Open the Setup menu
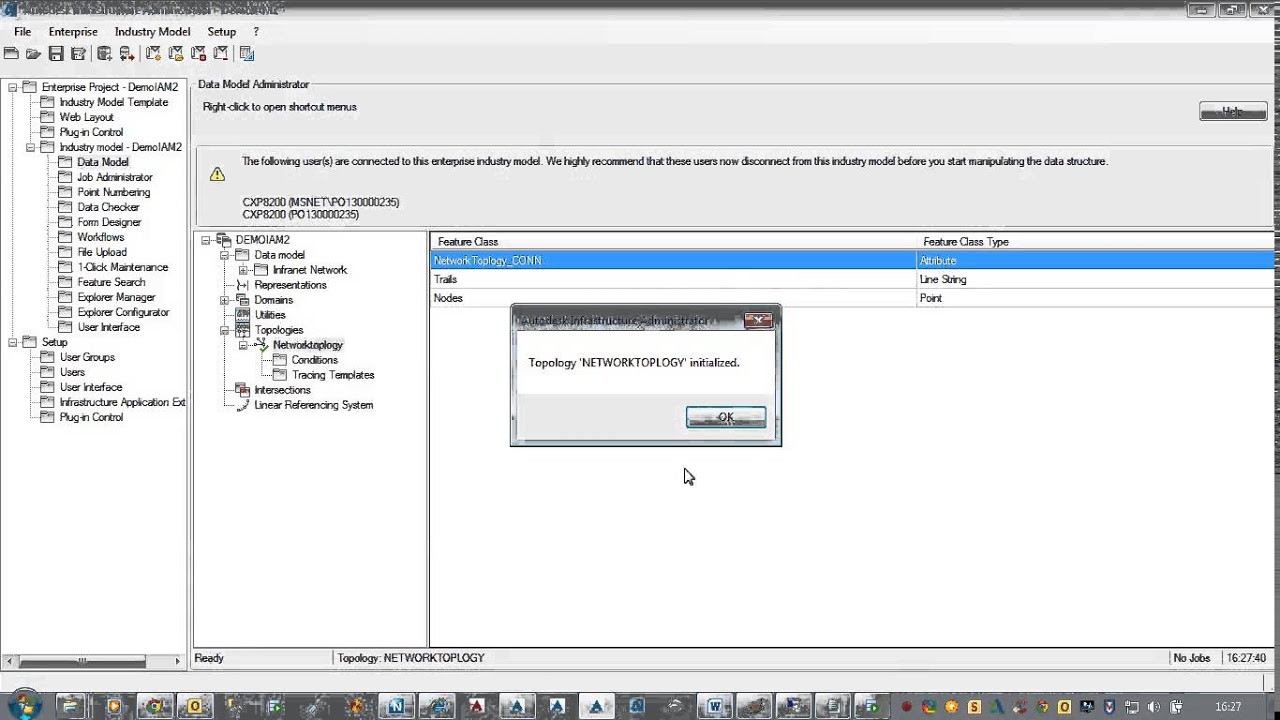This screenshot has width=1280, height=720. click(221, 32)
